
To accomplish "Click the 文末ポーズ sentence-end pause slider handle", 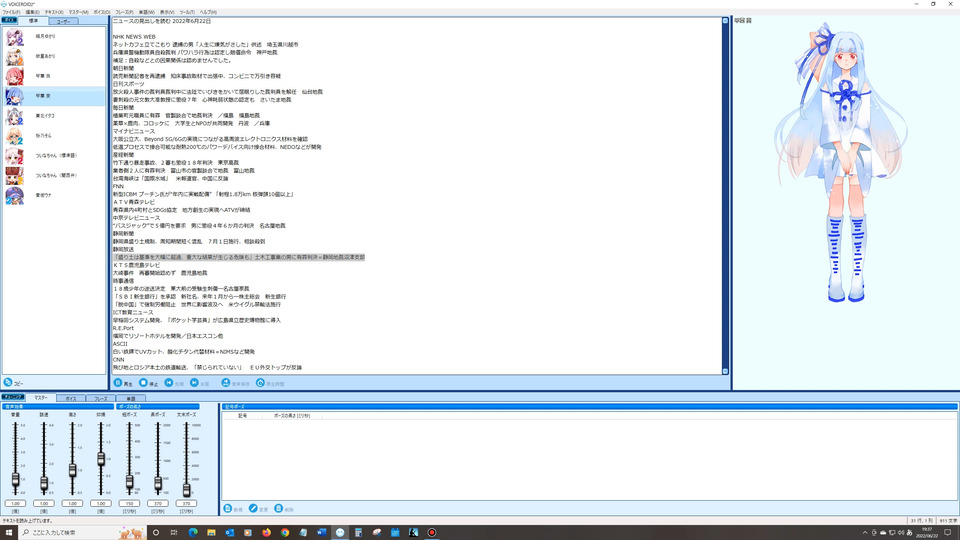I will 187,489.
